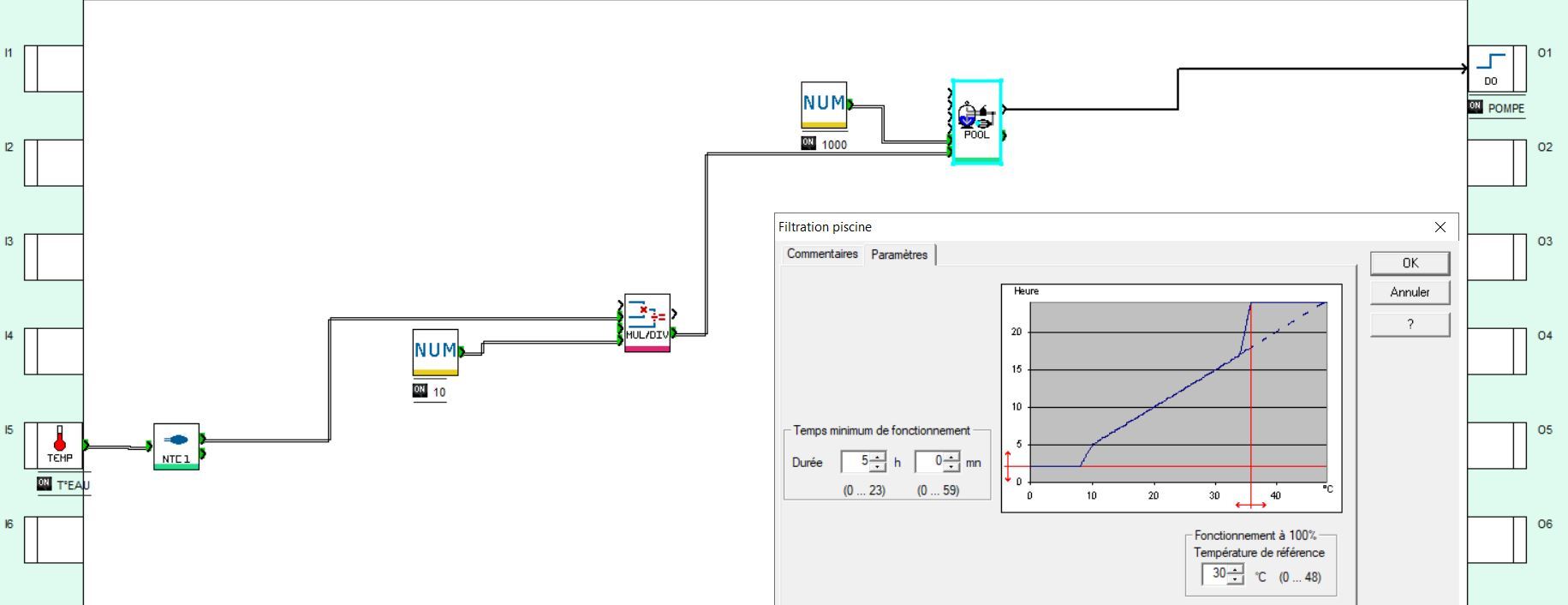Click the 10 constant value label
The image size is (1568, 605).
pos(439,392)
